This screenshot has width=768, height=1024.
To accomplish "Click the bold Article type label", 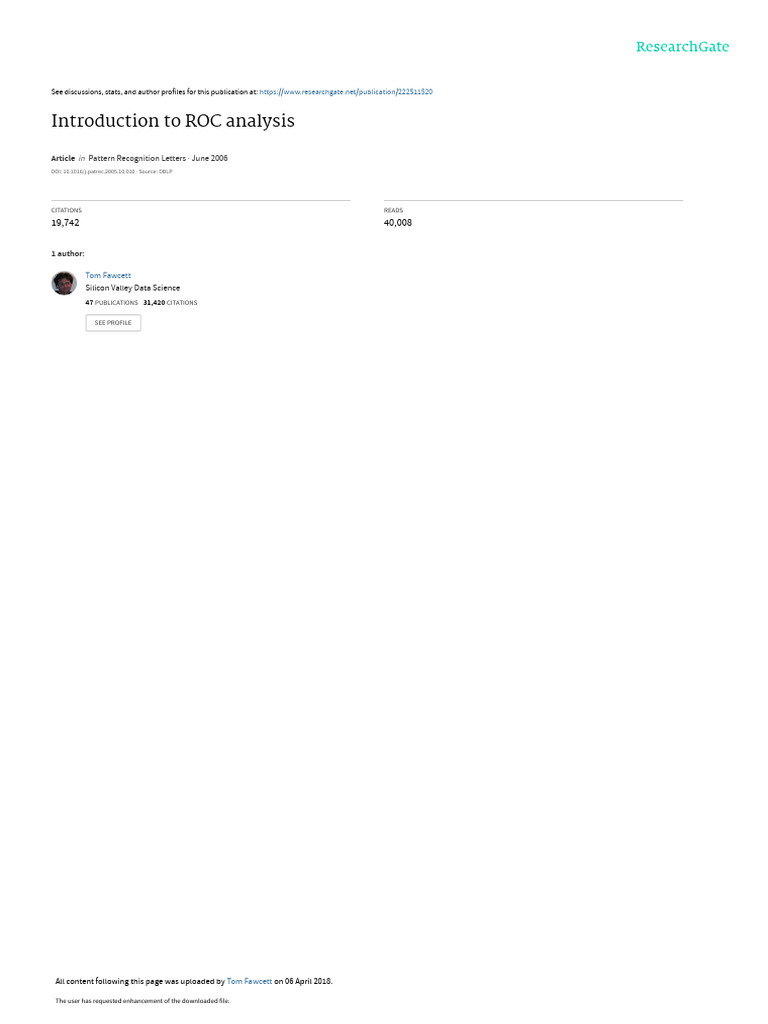I will coord(63,158).
